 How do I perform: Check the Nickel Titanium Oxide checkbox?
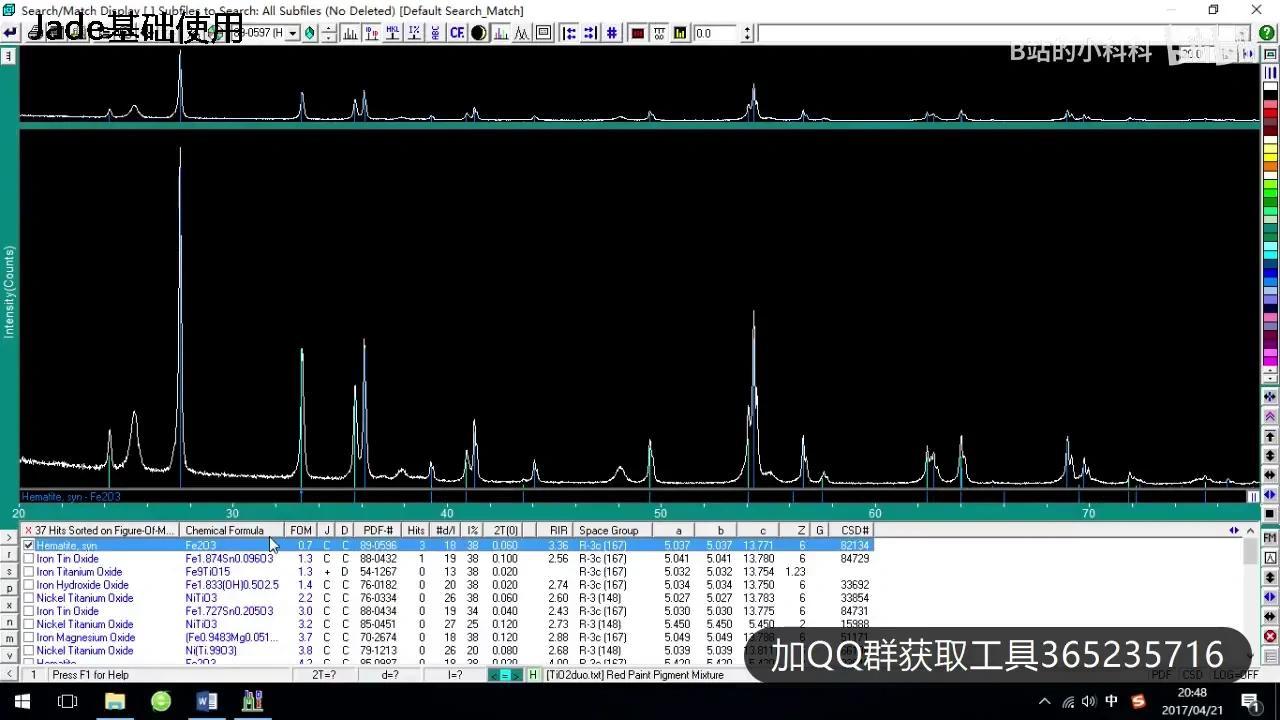28,597
